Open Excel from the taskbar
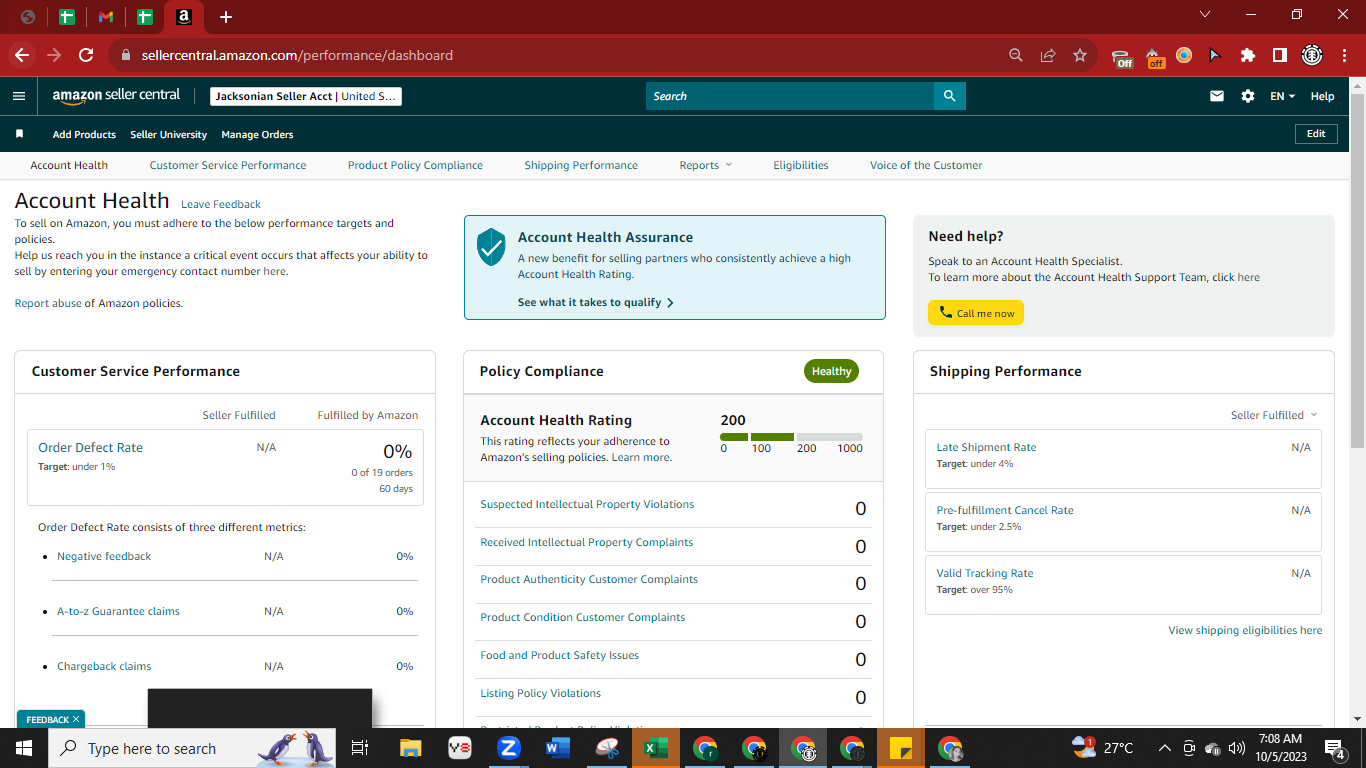This screenshot has height=768, width=1366. (655, 748)
